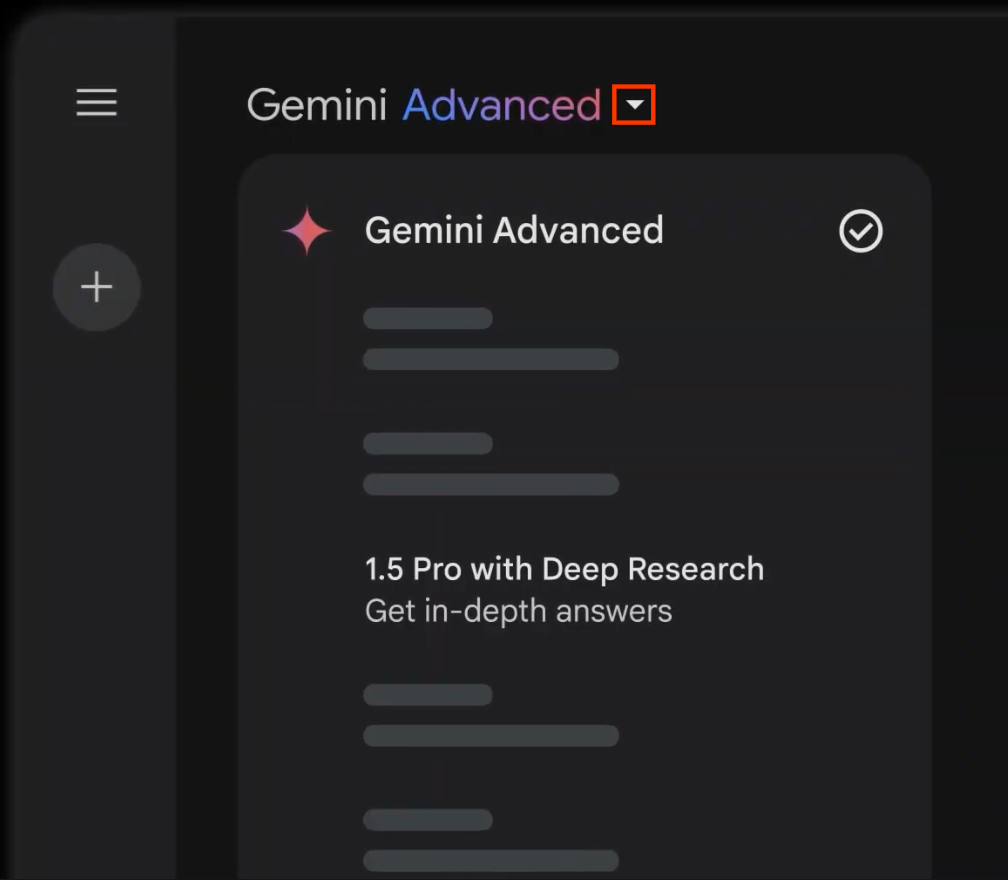Expand the dropdown beside the Advanced label
The height and width of the screenshot is (880, 1008).
[633, 104]
